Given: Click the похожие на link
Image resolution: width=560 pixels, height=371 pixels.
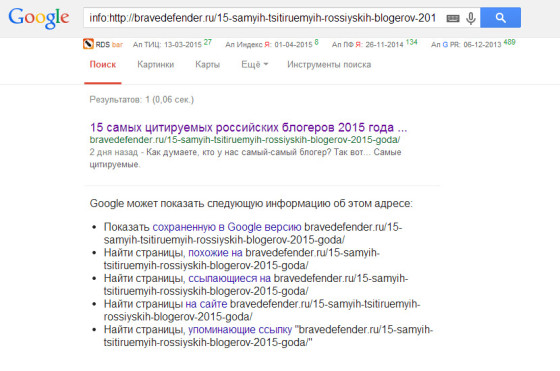Looking at the screenshot, I should pos(215,253).
